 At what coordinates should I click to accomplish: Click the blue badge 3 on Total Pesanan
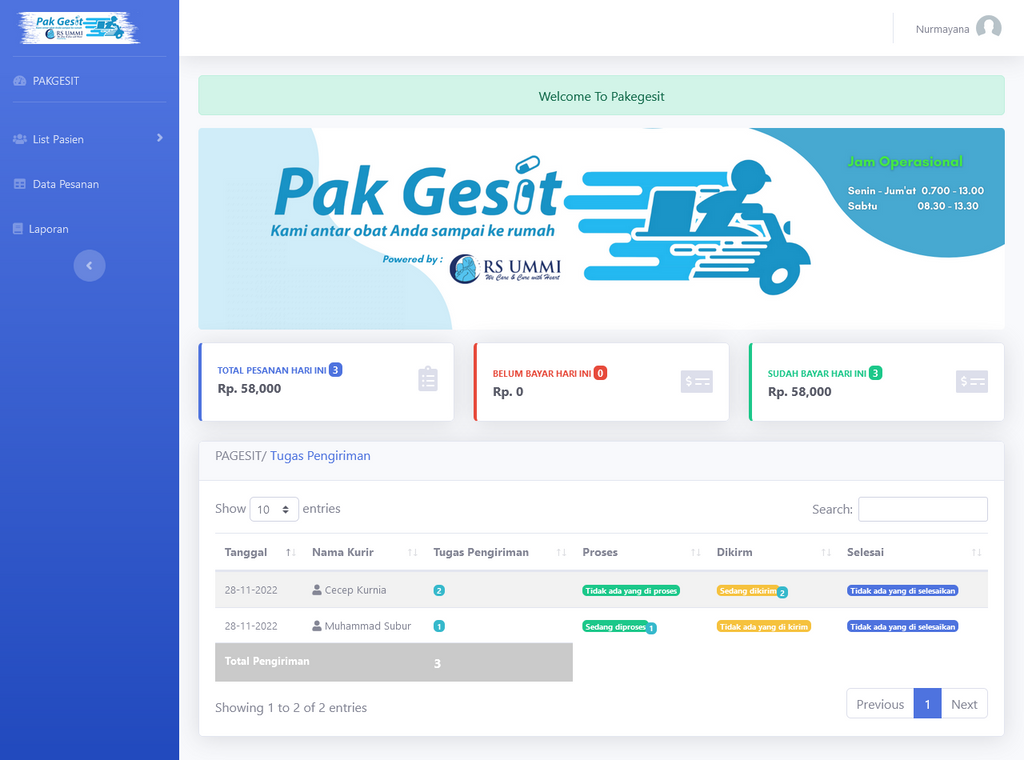[336, 370]
